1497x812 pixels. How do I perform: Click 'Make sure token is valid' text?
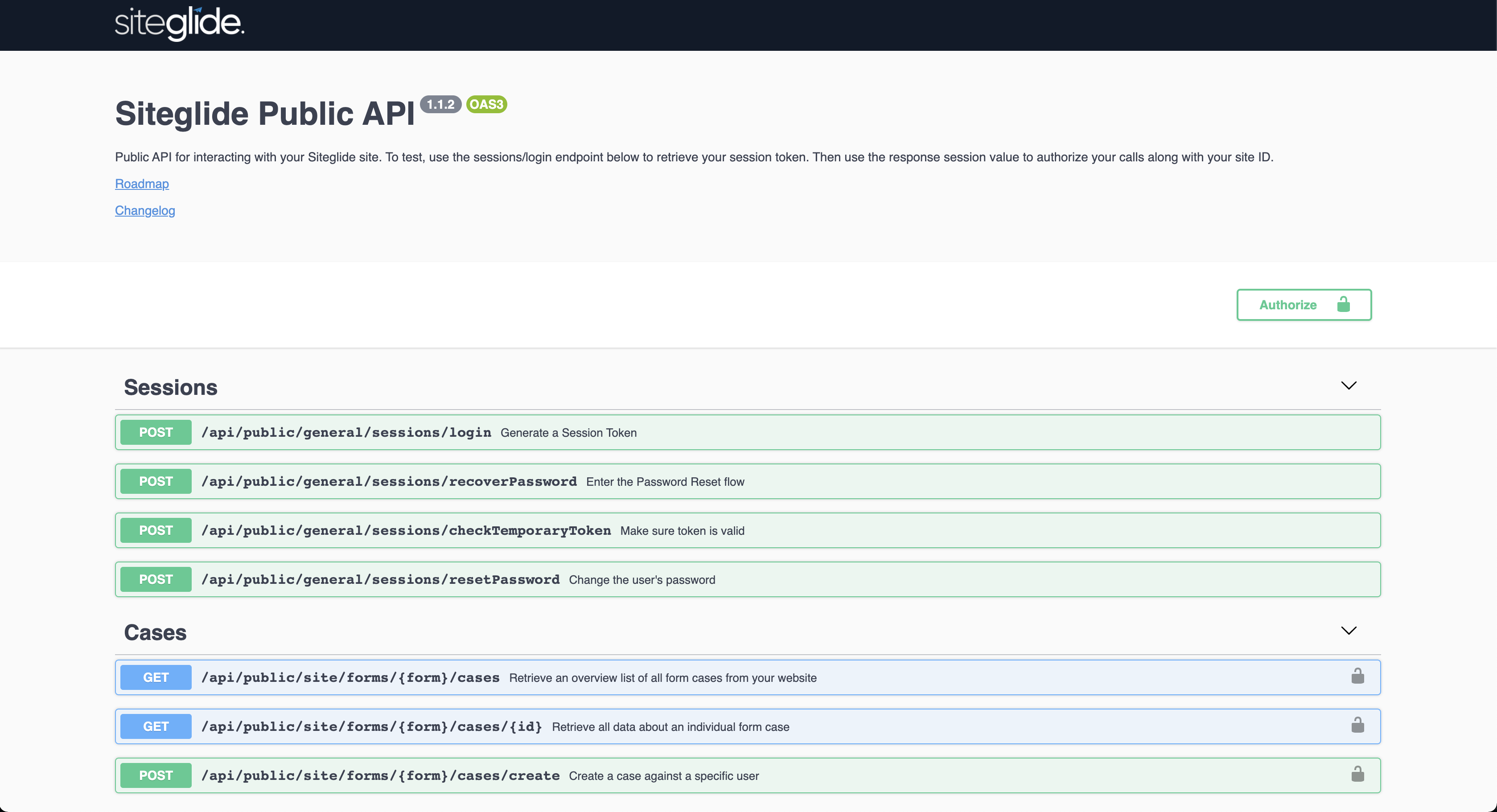pos(682,531)
